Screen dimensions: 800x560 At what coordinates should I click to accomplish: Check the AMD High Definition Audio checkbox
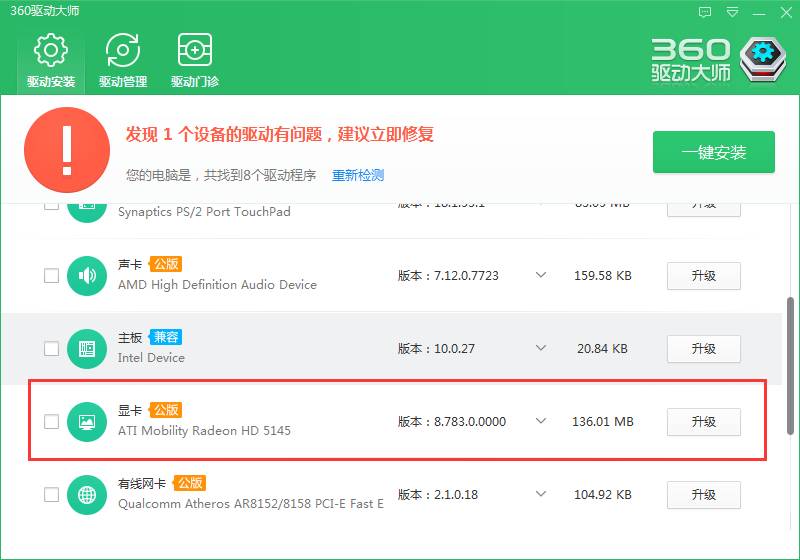52,276
